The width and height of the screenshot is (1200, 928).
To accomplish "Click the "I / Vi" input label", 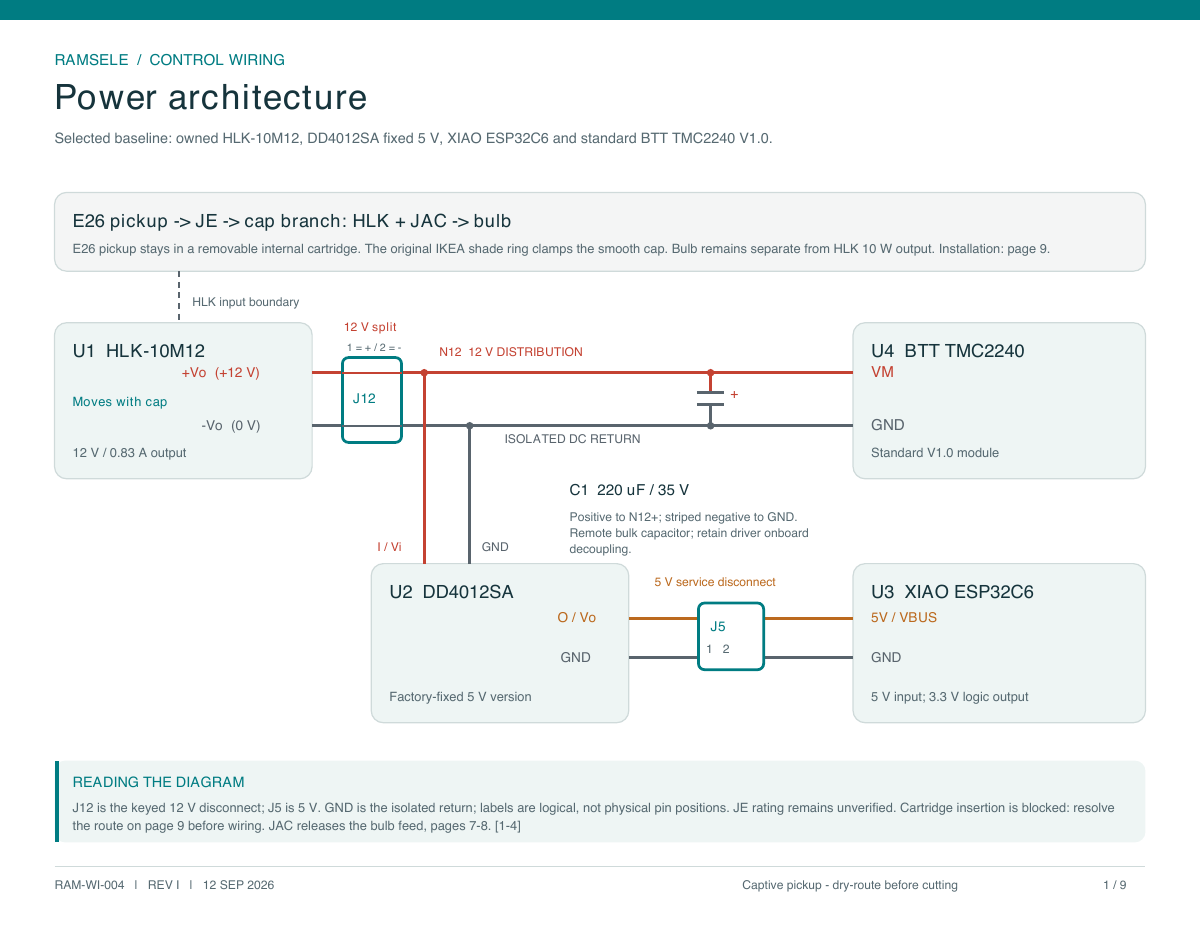I will [389, 547].
